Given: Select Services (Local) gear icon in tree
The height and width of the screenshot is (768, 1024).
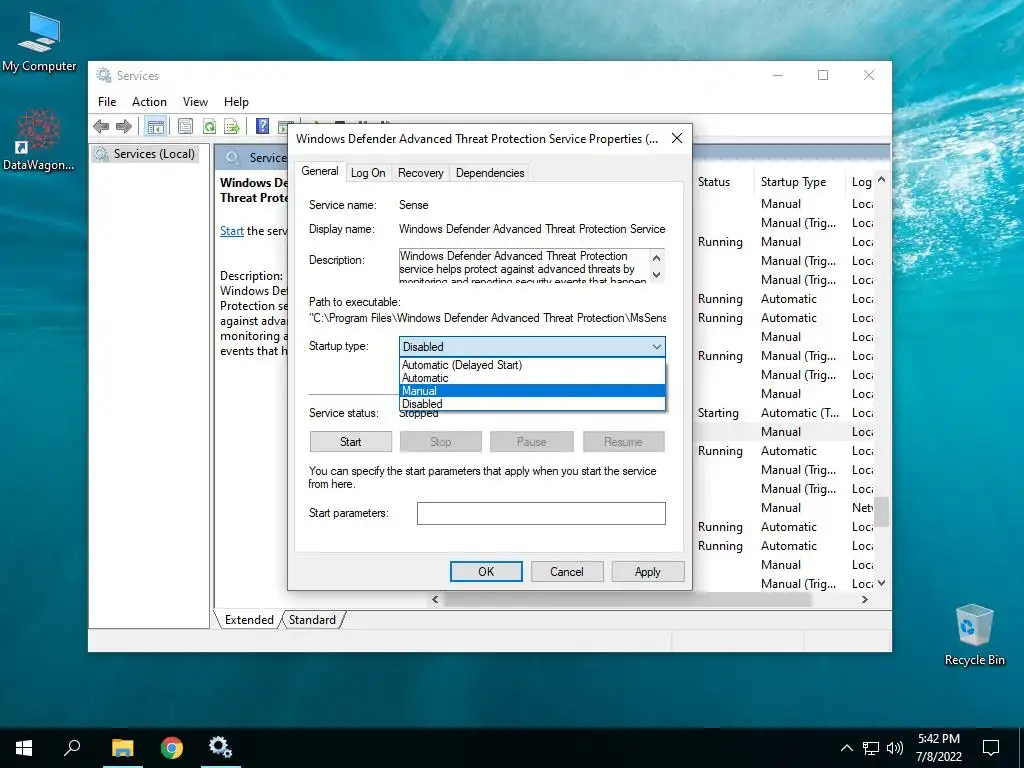Looking at the screenshot, I should point(101,154).
